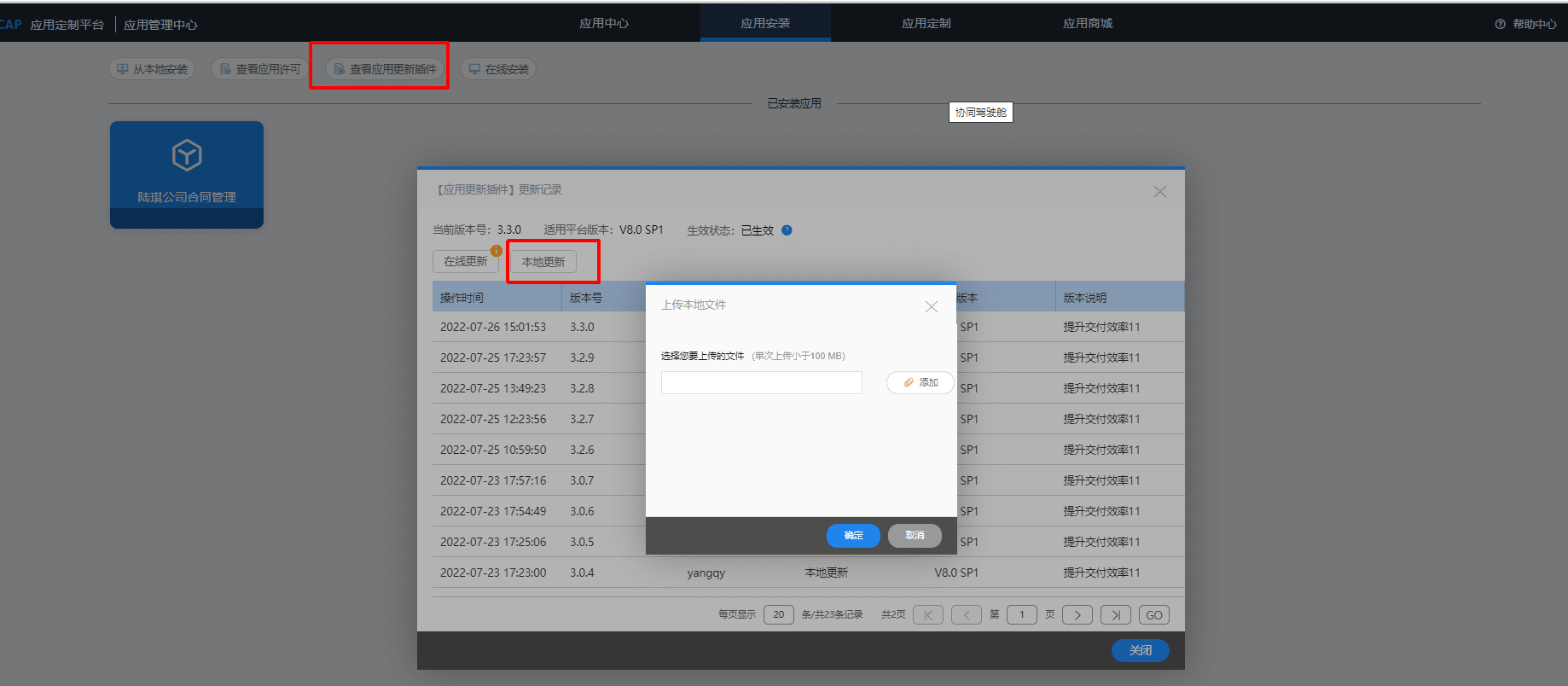1568x686 pixels.
Task: Click the blue help icon beside 已生效
Action: [x=787, y=230]
